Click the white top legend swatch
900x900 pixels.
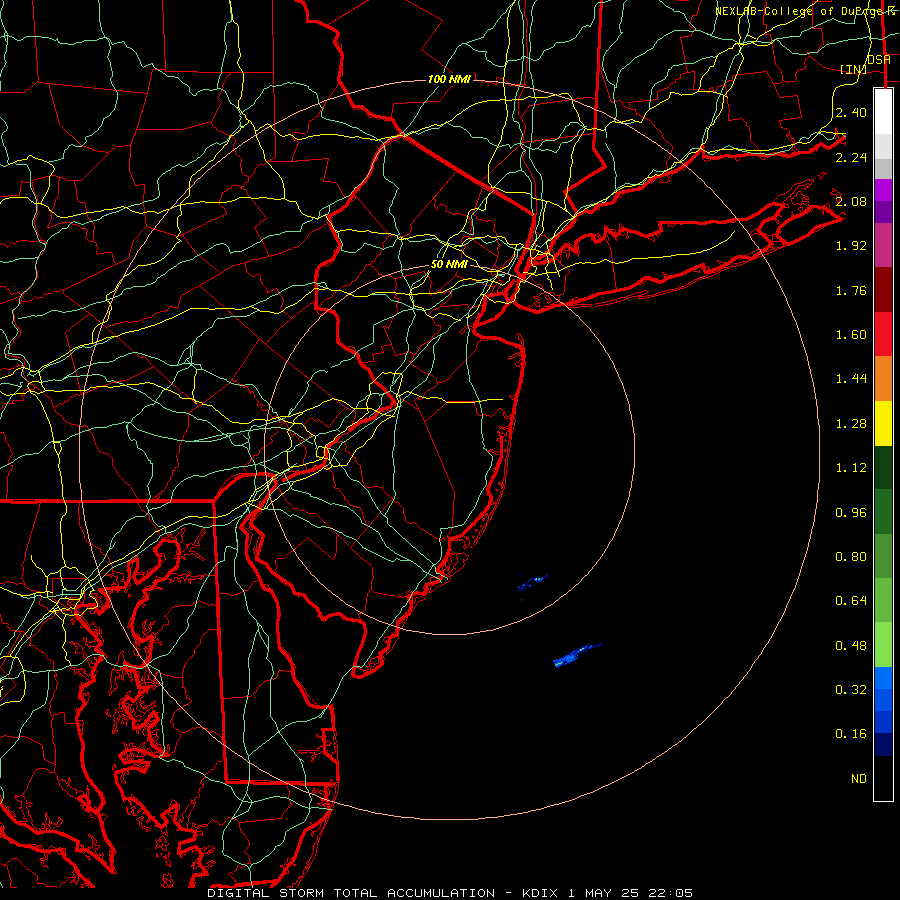pyautogui.click(x=883, y=112)
